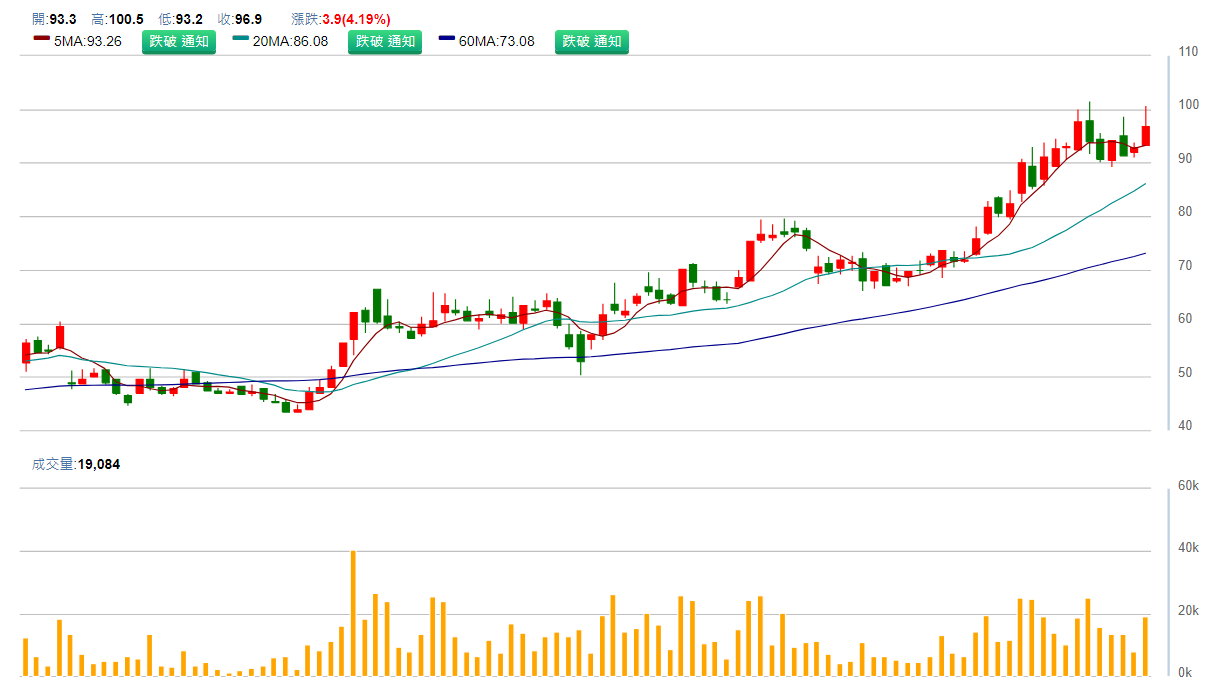Click the rightmost red candlestick on the chart
Screen dimensions: 1224x688
(x=1145, y=136)
